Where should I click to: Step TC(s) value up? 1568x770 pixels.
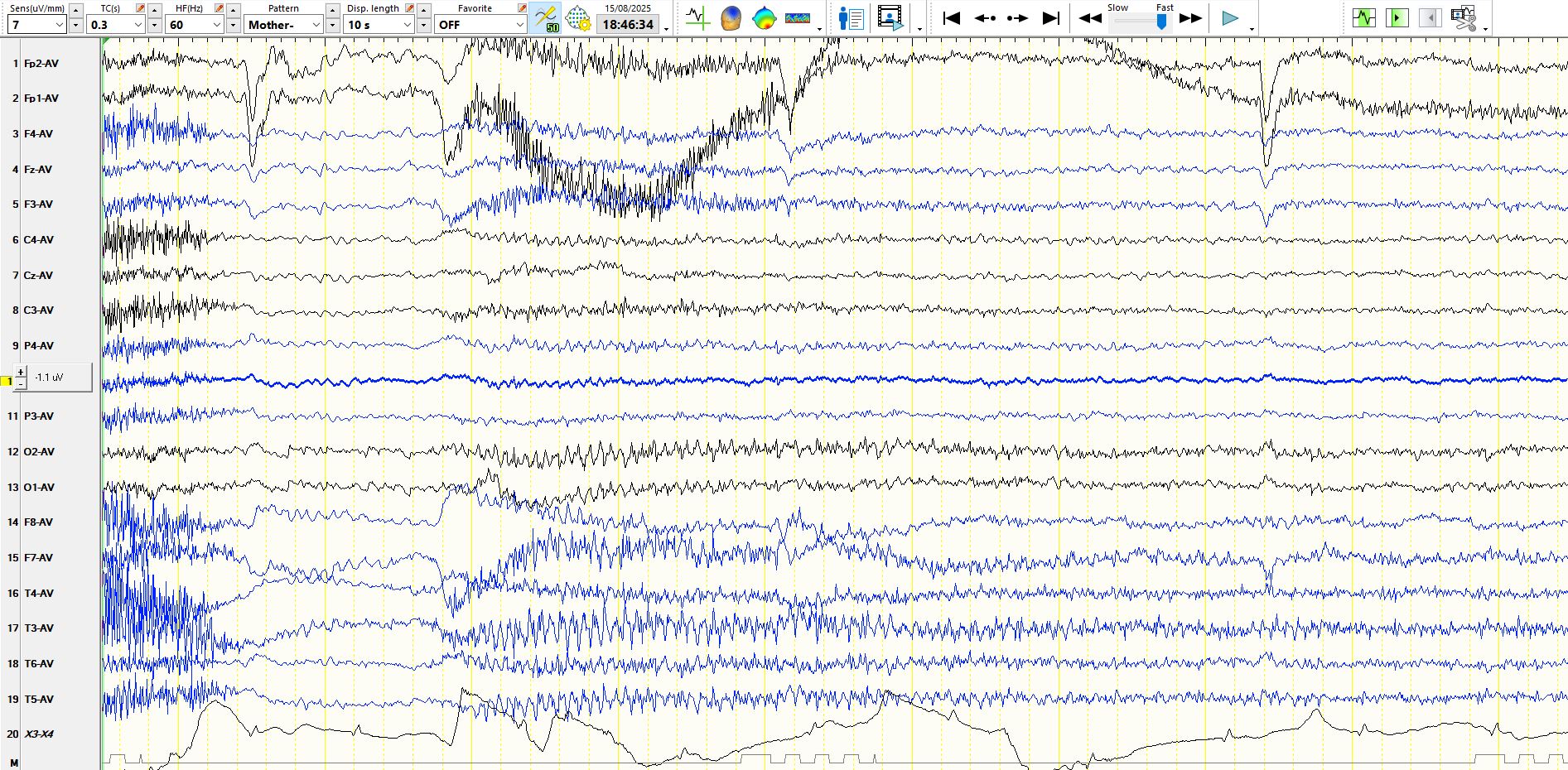[x=155, y=10]
